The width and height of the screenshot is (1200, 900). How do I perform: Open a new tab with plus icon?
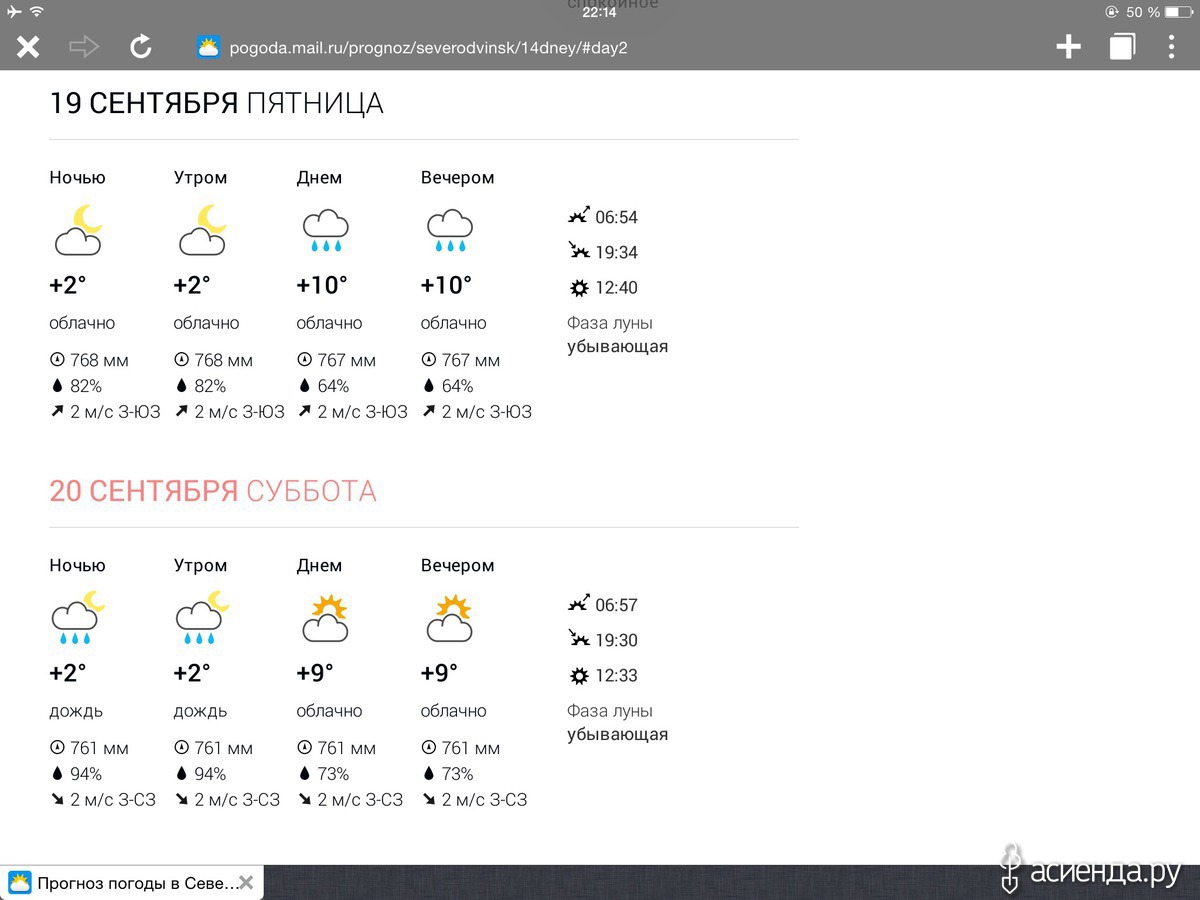click(1068, 46)
